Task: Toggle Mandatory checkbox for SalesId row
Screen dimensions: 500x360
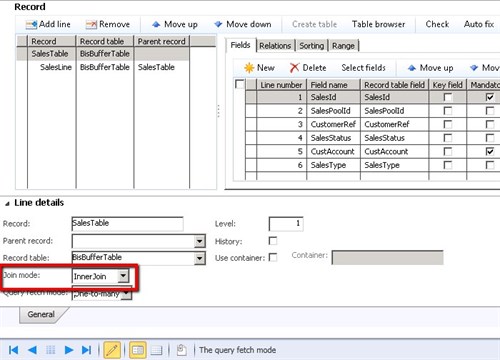Action: coord(490,97)
